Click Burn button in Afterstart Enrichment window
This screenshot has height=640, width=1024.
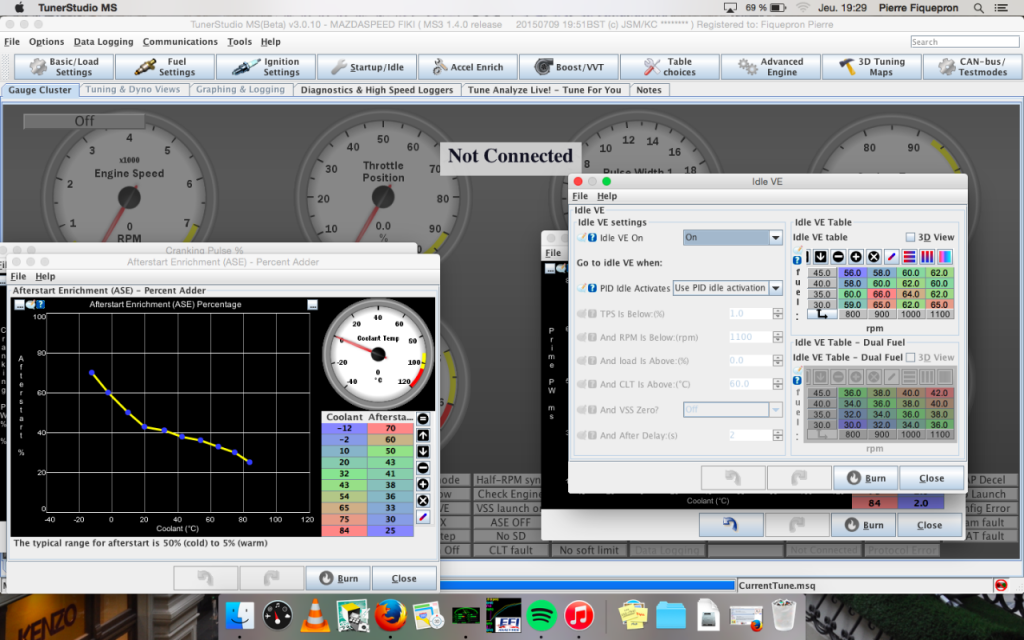[338, 578]
